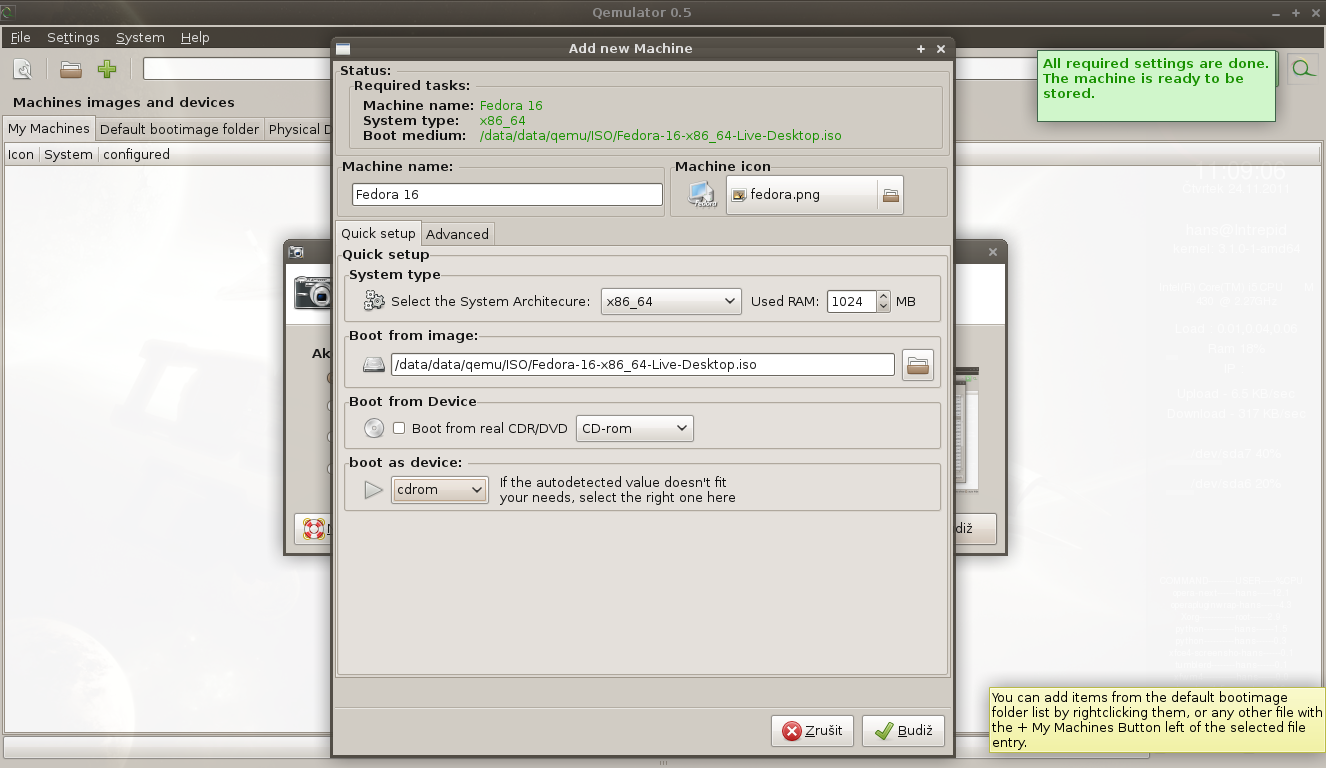Open the File menu
The width and height of the screenshot is (1326, 768).
20,37
